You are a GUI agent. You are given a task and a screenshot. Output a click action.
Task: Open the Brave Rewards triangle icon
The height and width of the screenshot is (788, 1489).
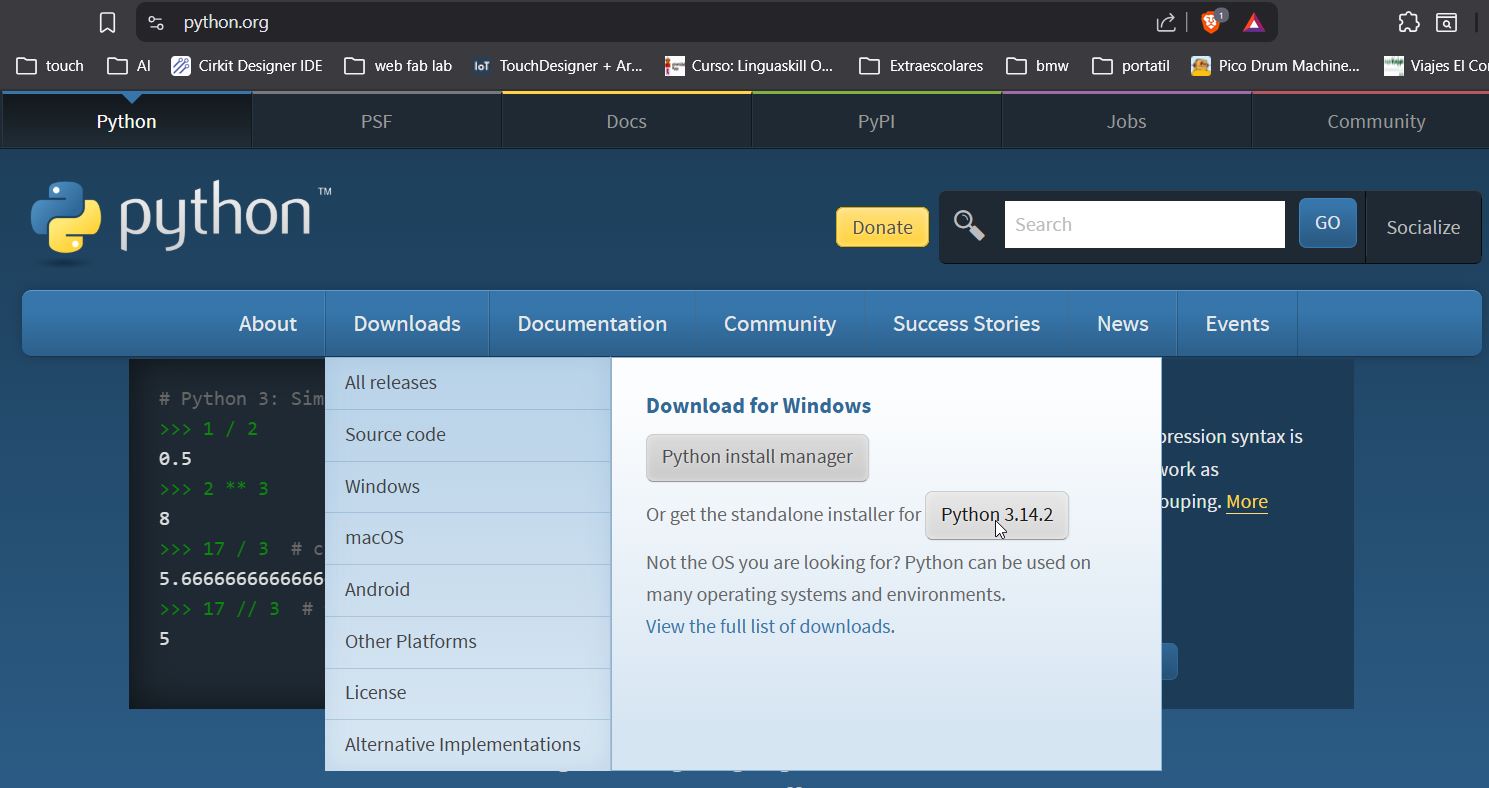1254,22
